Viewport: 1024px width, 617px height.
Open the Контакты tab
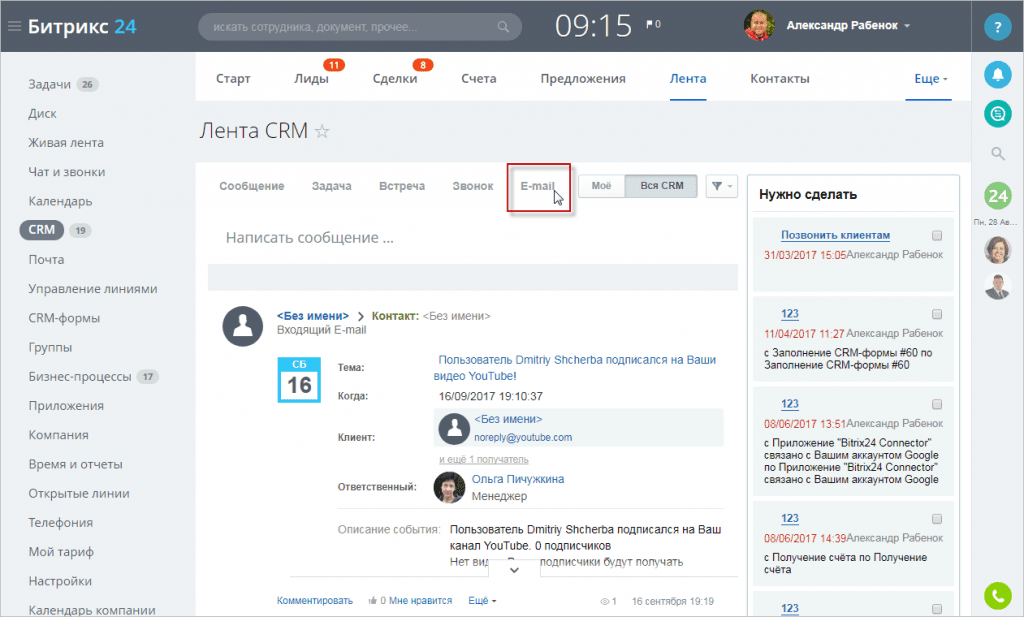click(780, 78)
